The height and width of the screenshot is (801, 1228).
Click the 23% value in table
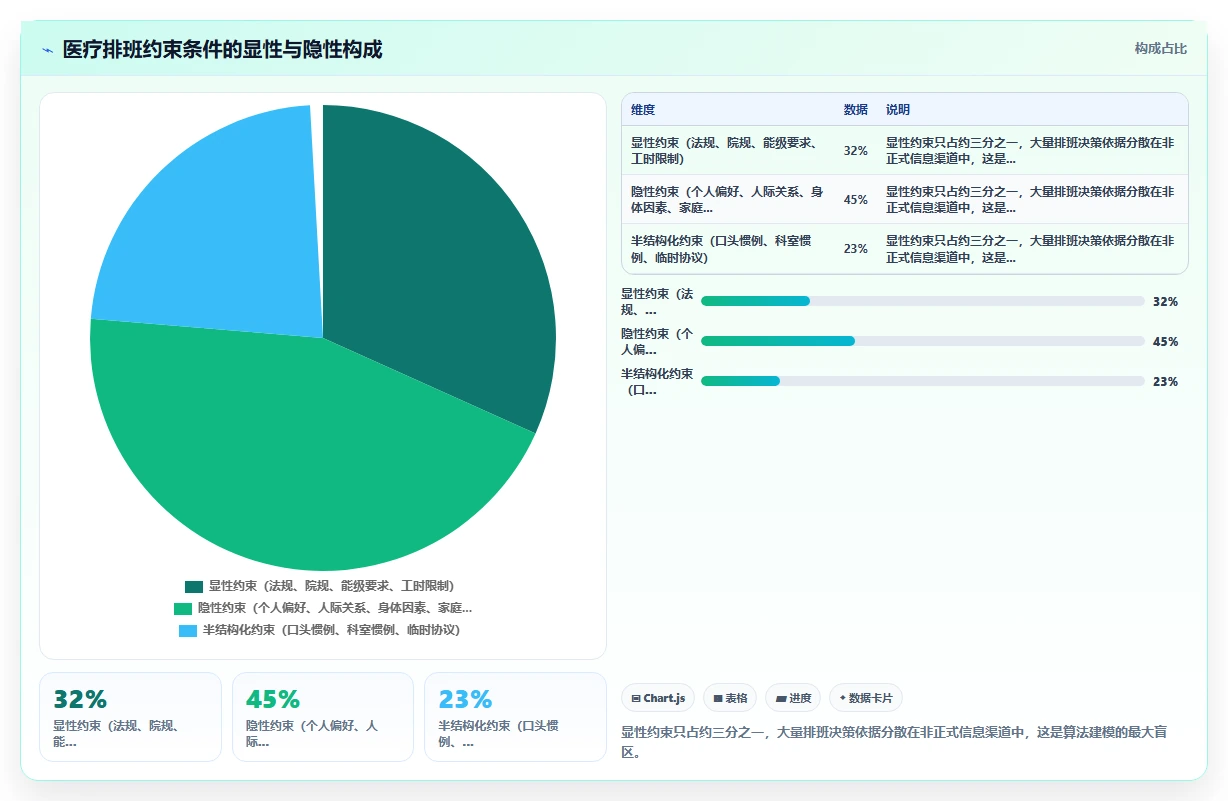(x=855, y=249)
